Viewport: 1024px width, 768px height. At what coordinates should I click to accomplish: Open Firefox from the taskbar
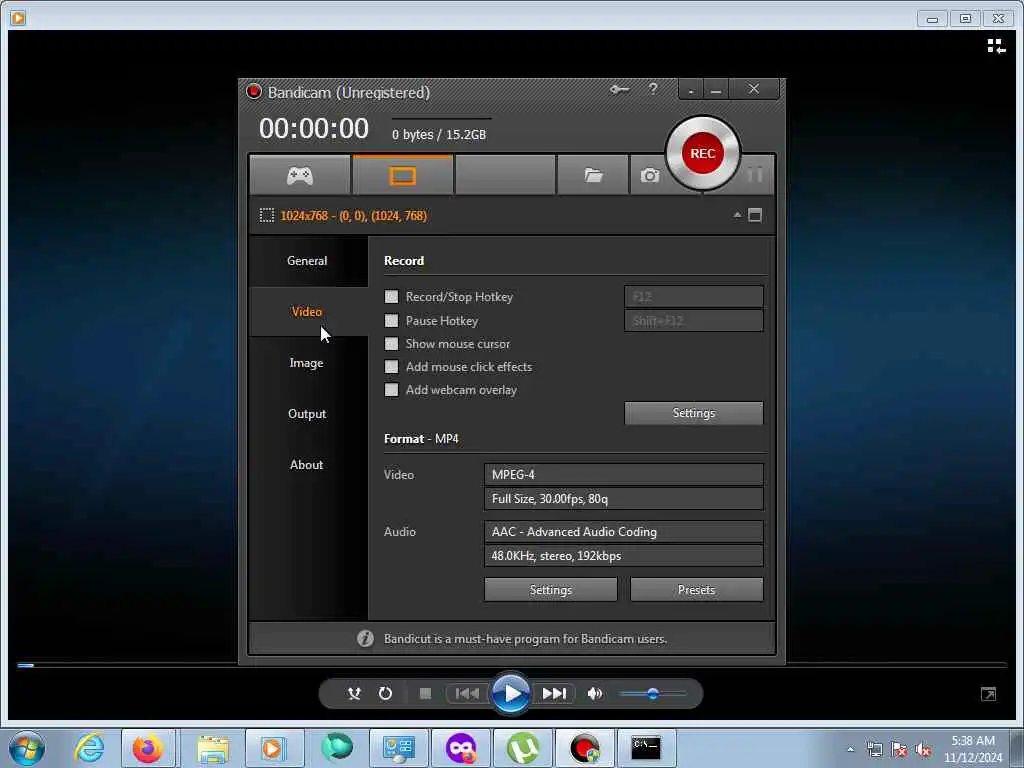148,748
